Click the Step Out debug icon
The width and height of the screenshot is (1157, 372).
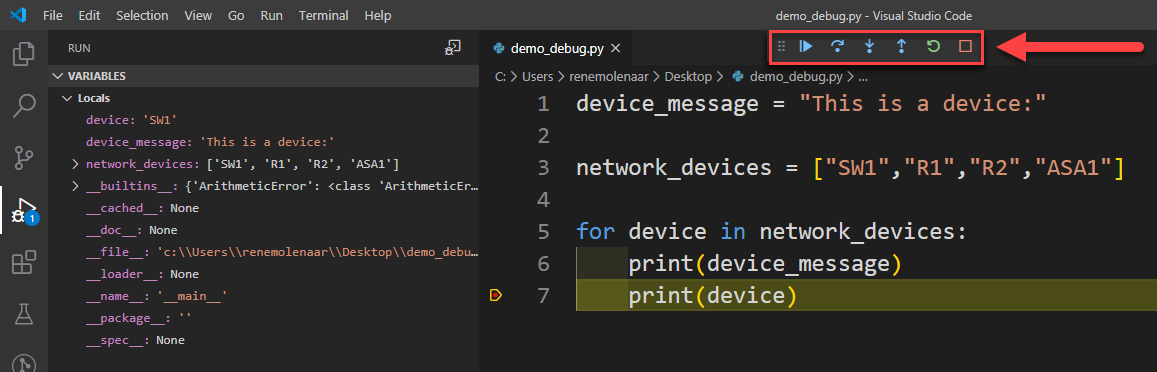click(901, 46)
